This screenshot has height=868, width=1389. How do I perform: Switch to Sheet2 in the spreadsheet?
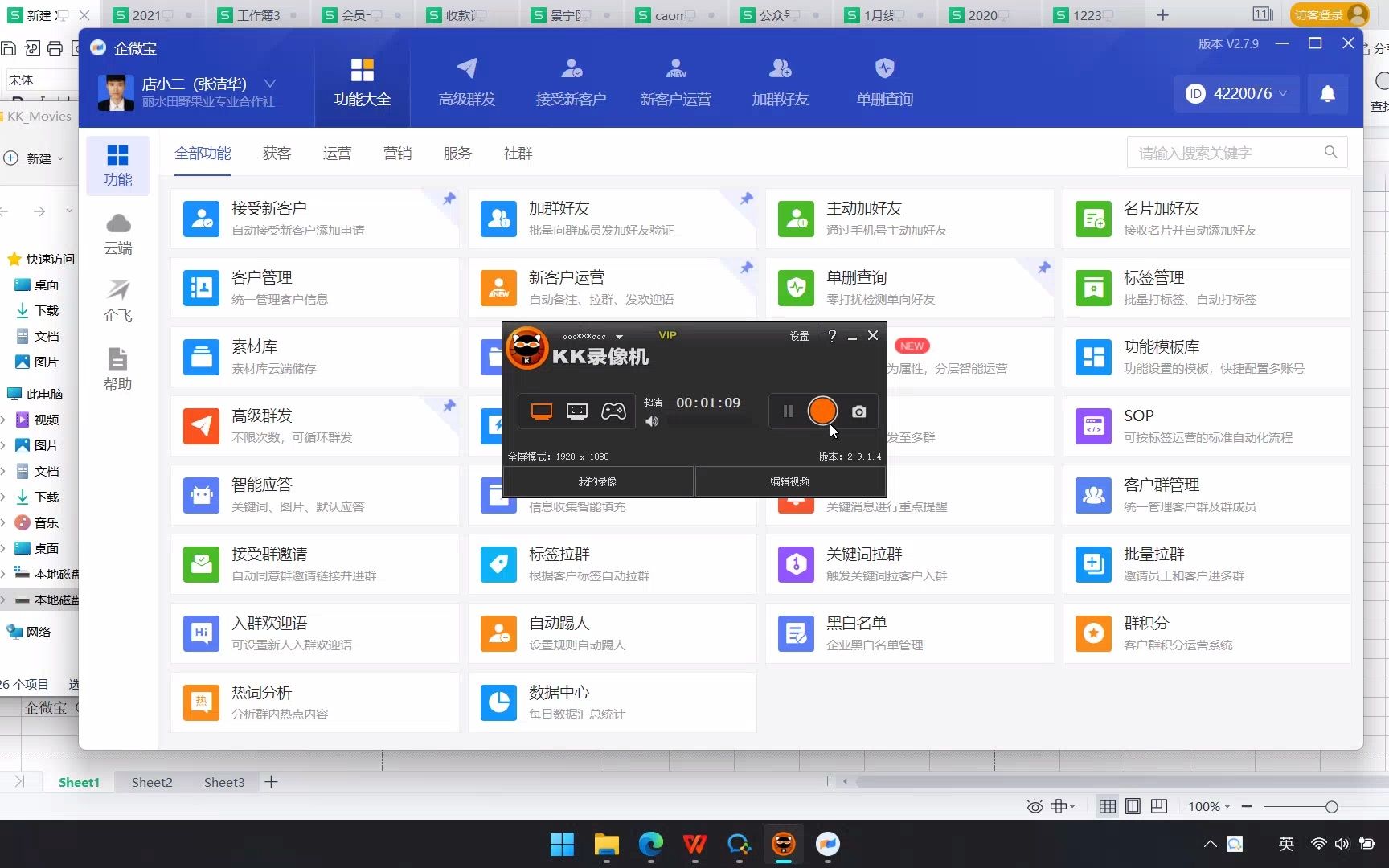[x=152, y=782]
